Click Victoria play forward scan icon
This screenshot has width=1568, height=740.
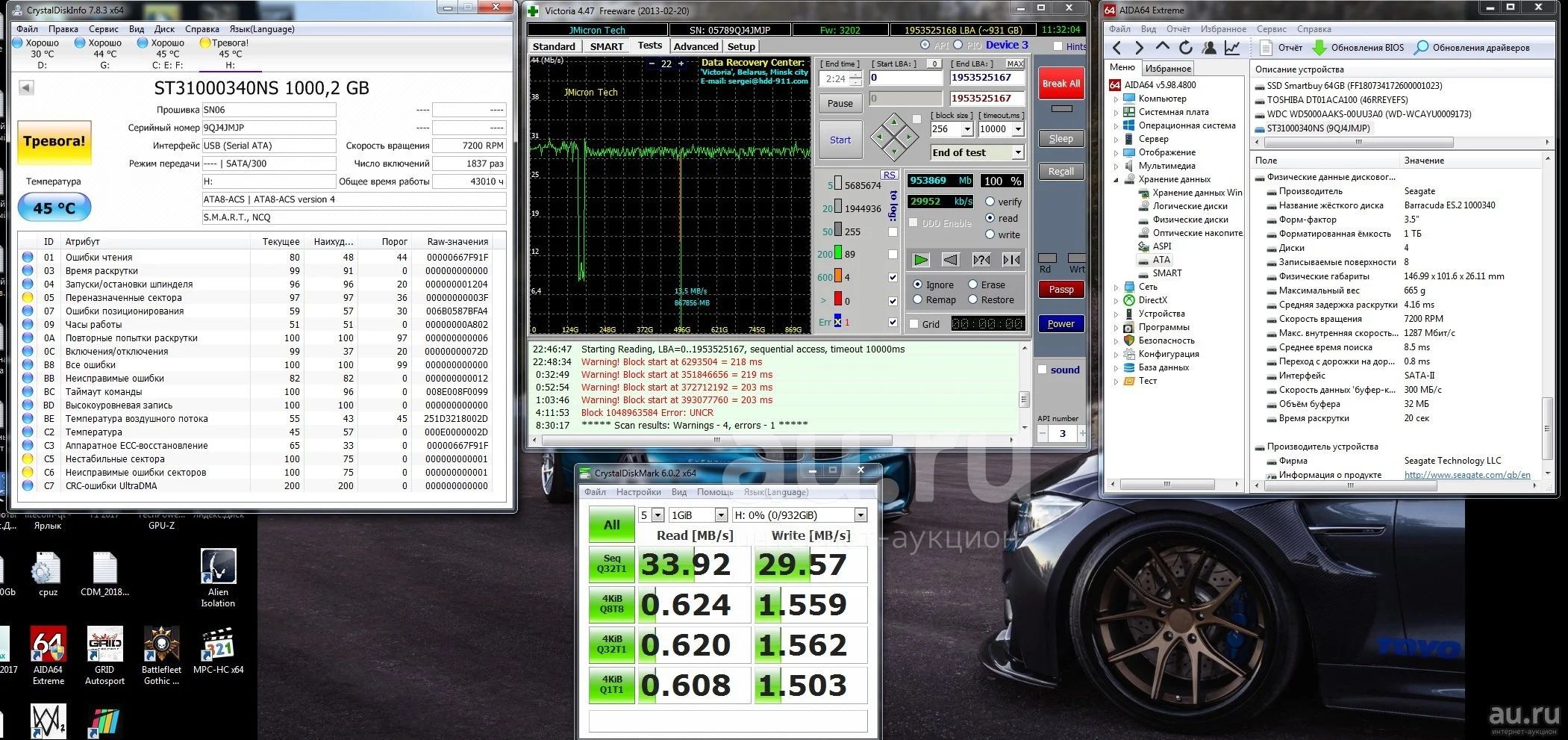[921, 259]
